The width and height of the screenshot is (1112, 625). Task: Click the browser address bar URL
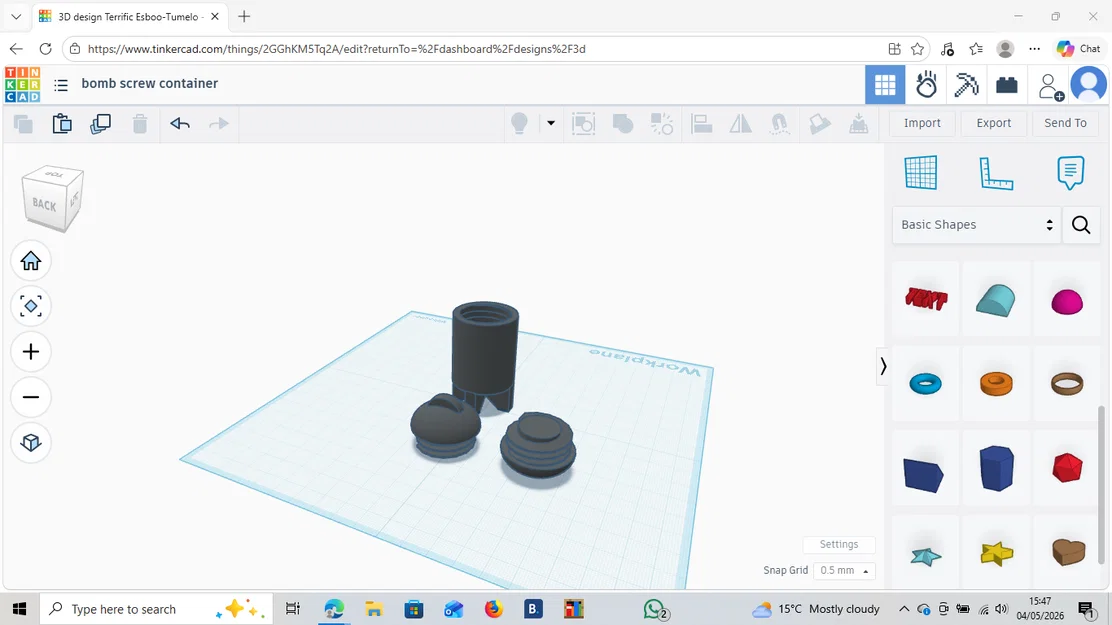[x=336, y=49]
